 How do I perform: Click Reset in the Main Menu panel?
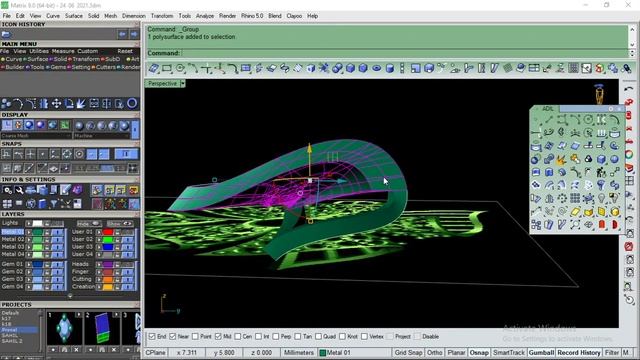pos(125,51)
